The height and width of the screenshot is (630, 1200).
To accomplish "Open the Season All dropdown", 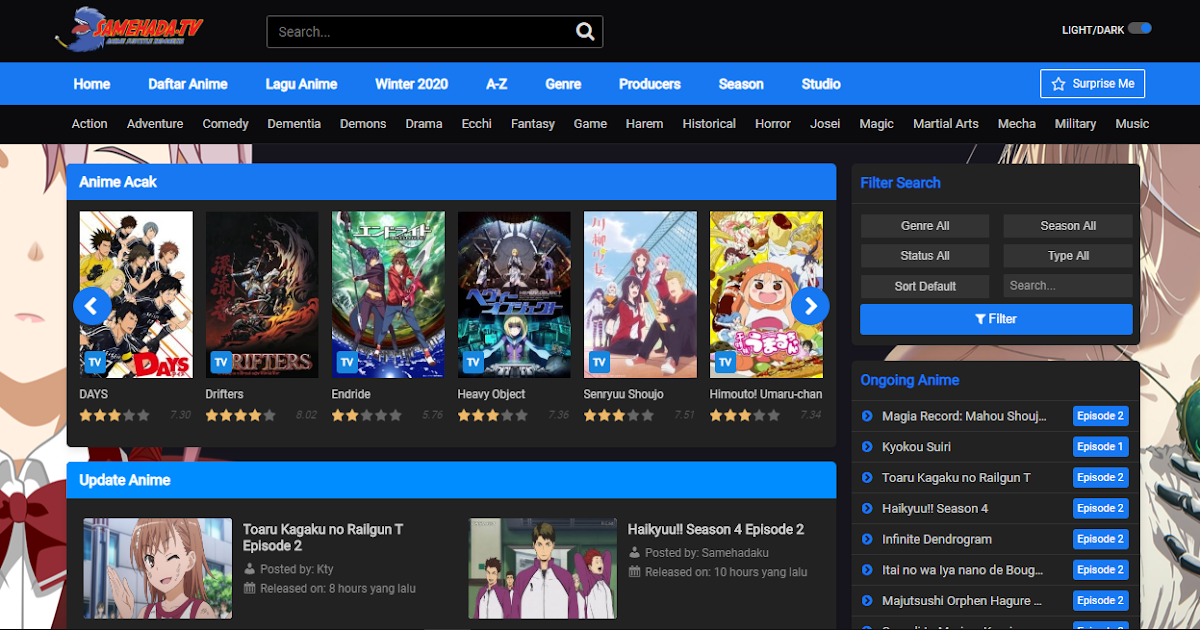I will tap(1068, 226).
